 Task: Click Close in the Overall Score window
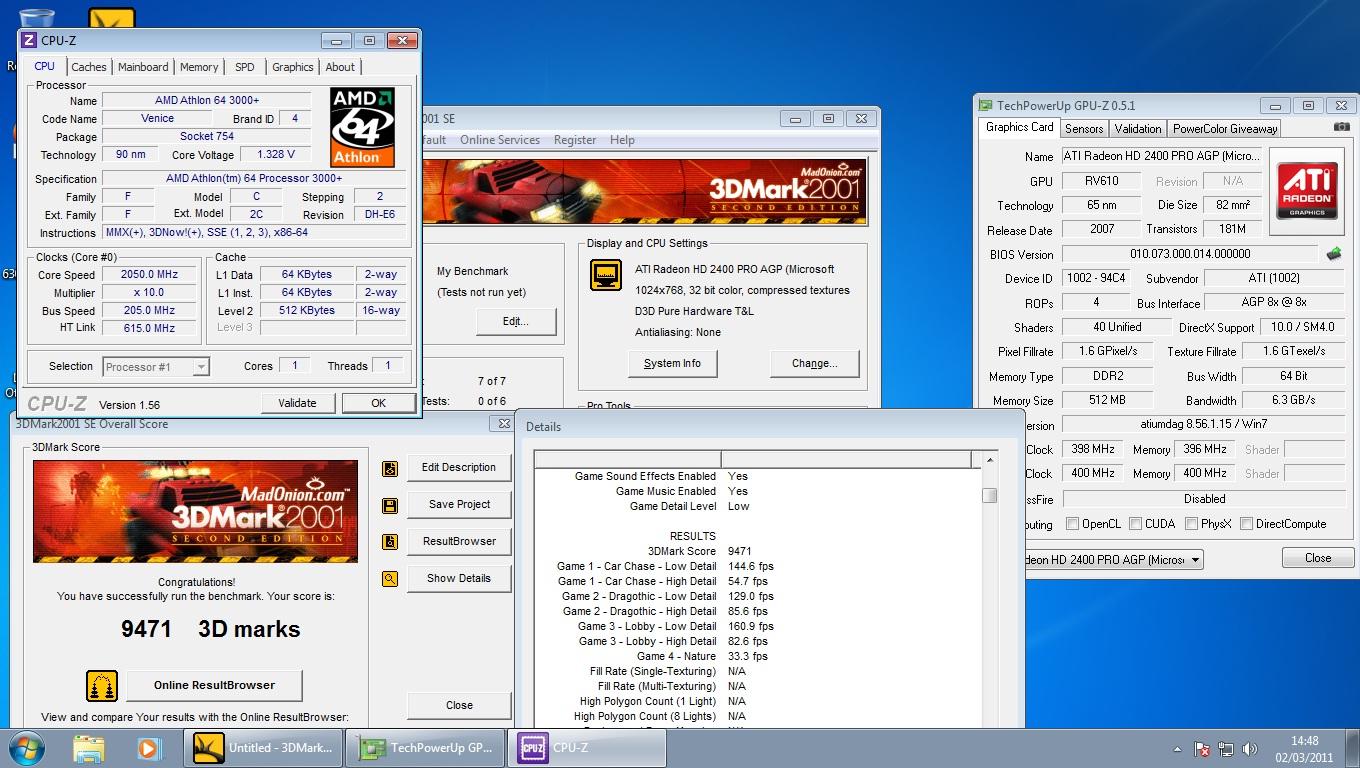(x=459, y=705)
